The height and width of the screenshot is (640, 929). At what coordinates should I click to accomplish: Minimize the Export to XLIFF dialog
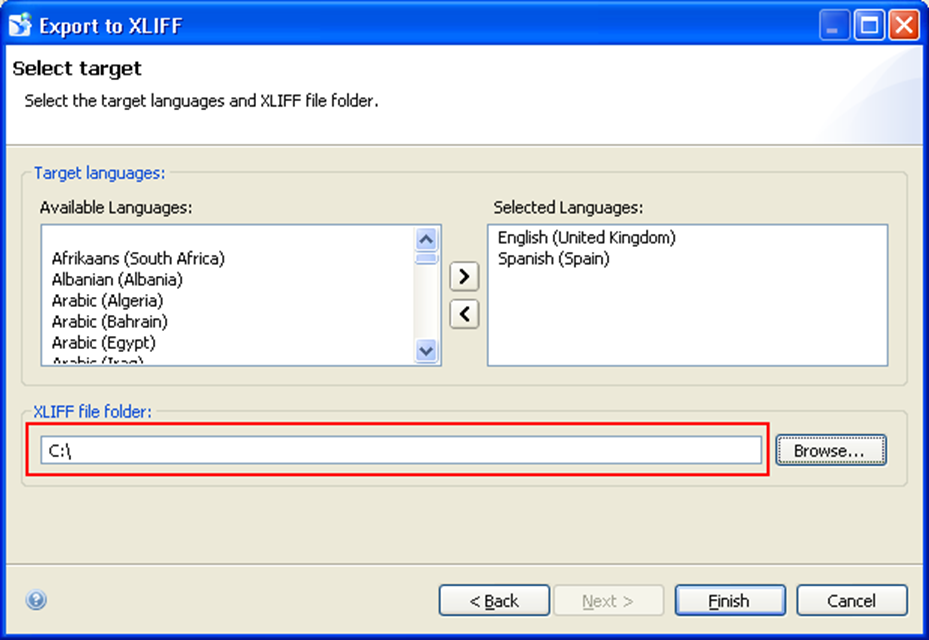(836, 25)
